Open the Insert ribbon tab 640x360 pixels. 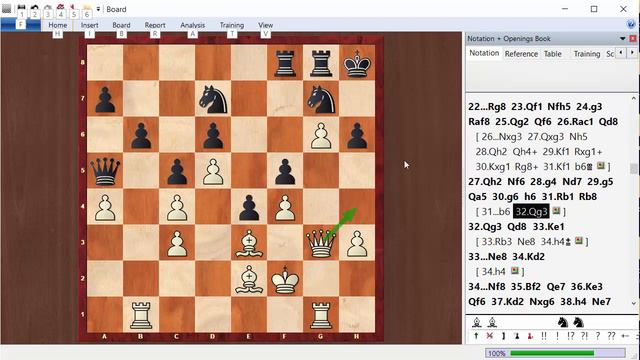tap(89, 25)
